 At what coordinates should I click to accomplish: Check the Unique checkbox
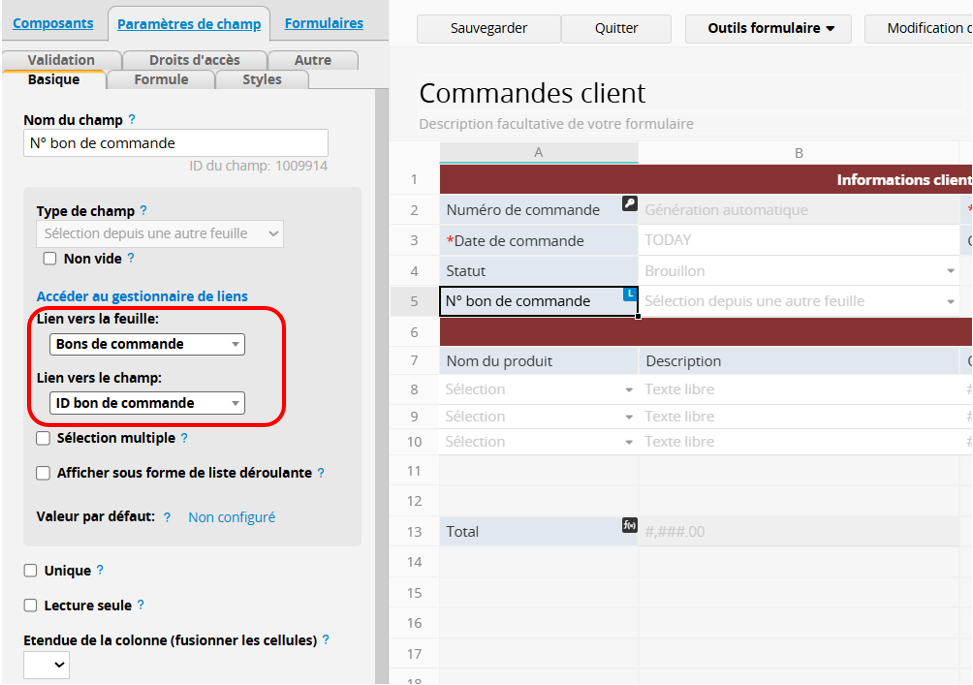tap(30, 571)
